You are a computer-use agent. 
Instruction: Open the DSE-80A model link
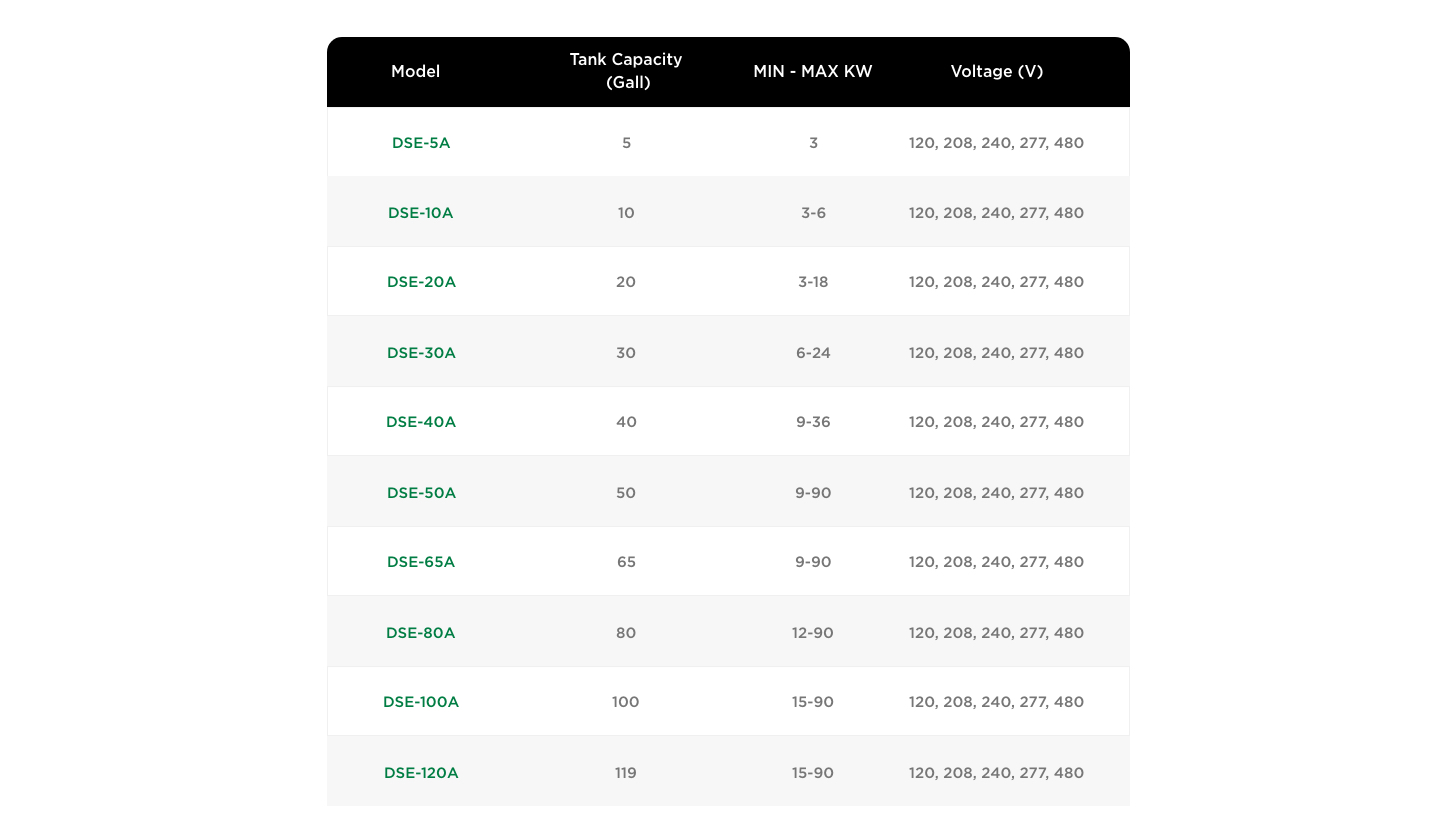(x=421, y=633)
